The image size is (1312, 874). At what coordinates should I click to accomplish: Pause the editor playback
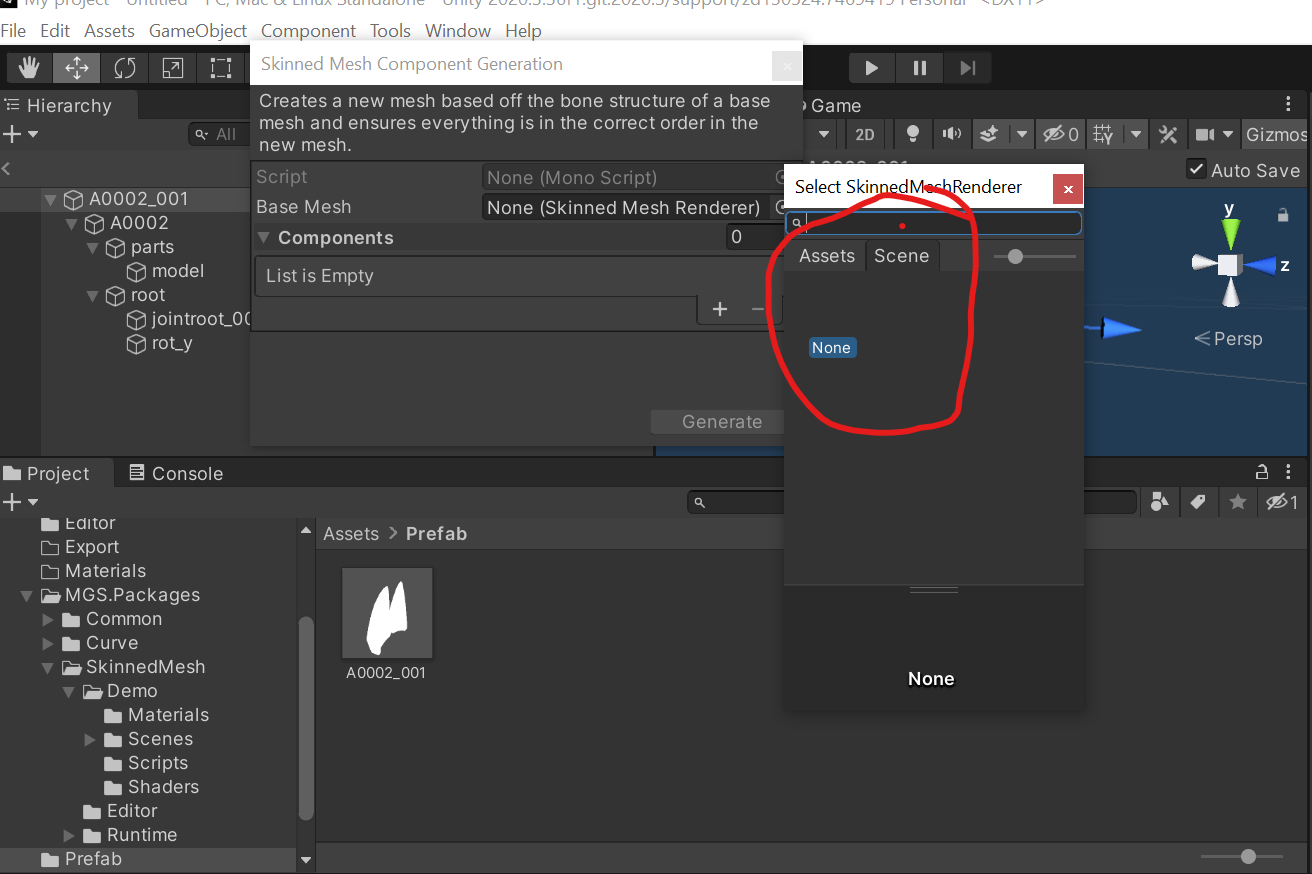pyautogui.click(x=920, y=68)
